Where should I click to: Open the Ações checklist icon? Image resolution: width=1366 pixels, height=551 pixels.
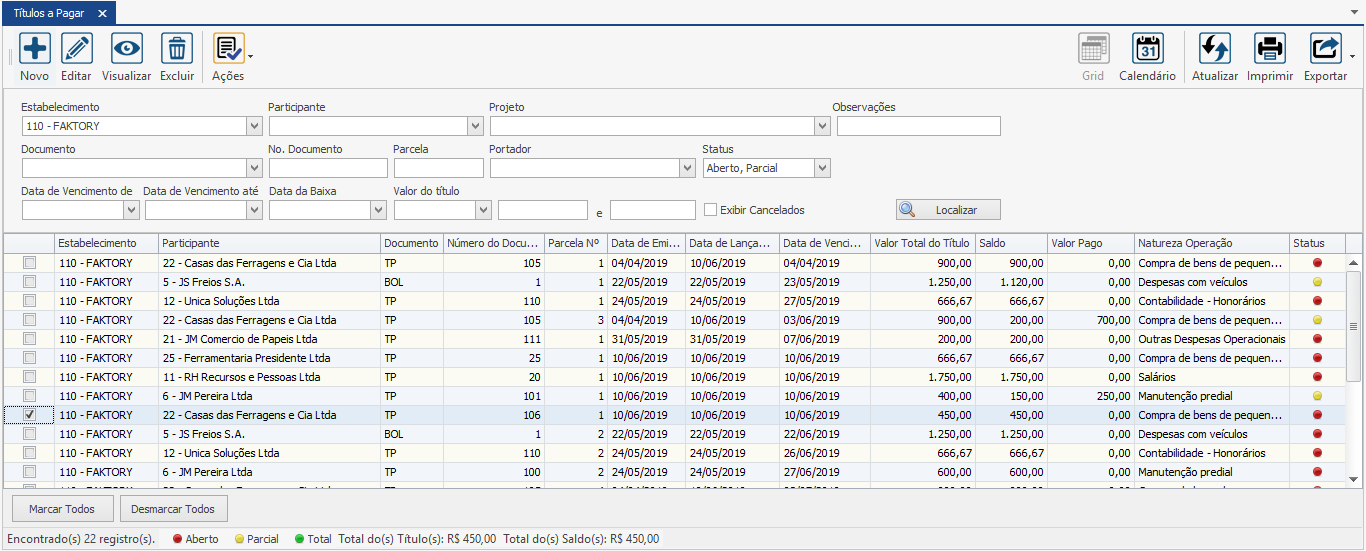(x=228, y=49)
